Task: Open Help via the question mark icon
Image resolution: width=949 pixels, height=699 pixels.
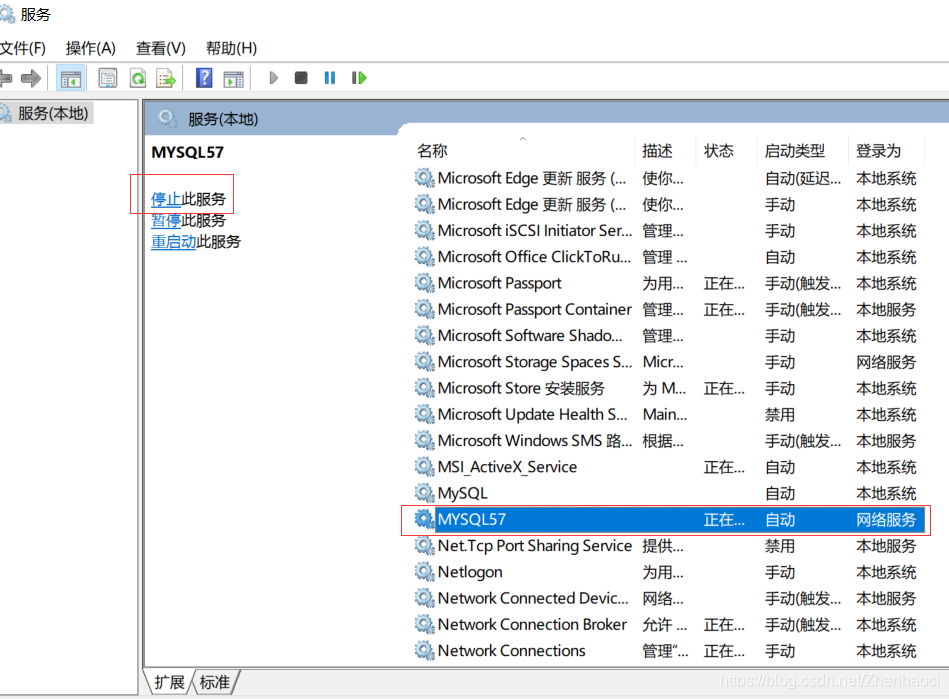Action: (203, 77)
